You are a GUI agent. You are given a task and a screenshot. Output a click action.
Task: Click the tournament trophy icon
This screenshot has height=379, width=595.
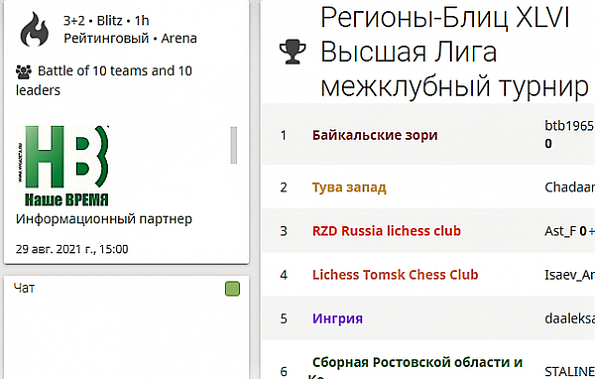(x=293, y=52)
